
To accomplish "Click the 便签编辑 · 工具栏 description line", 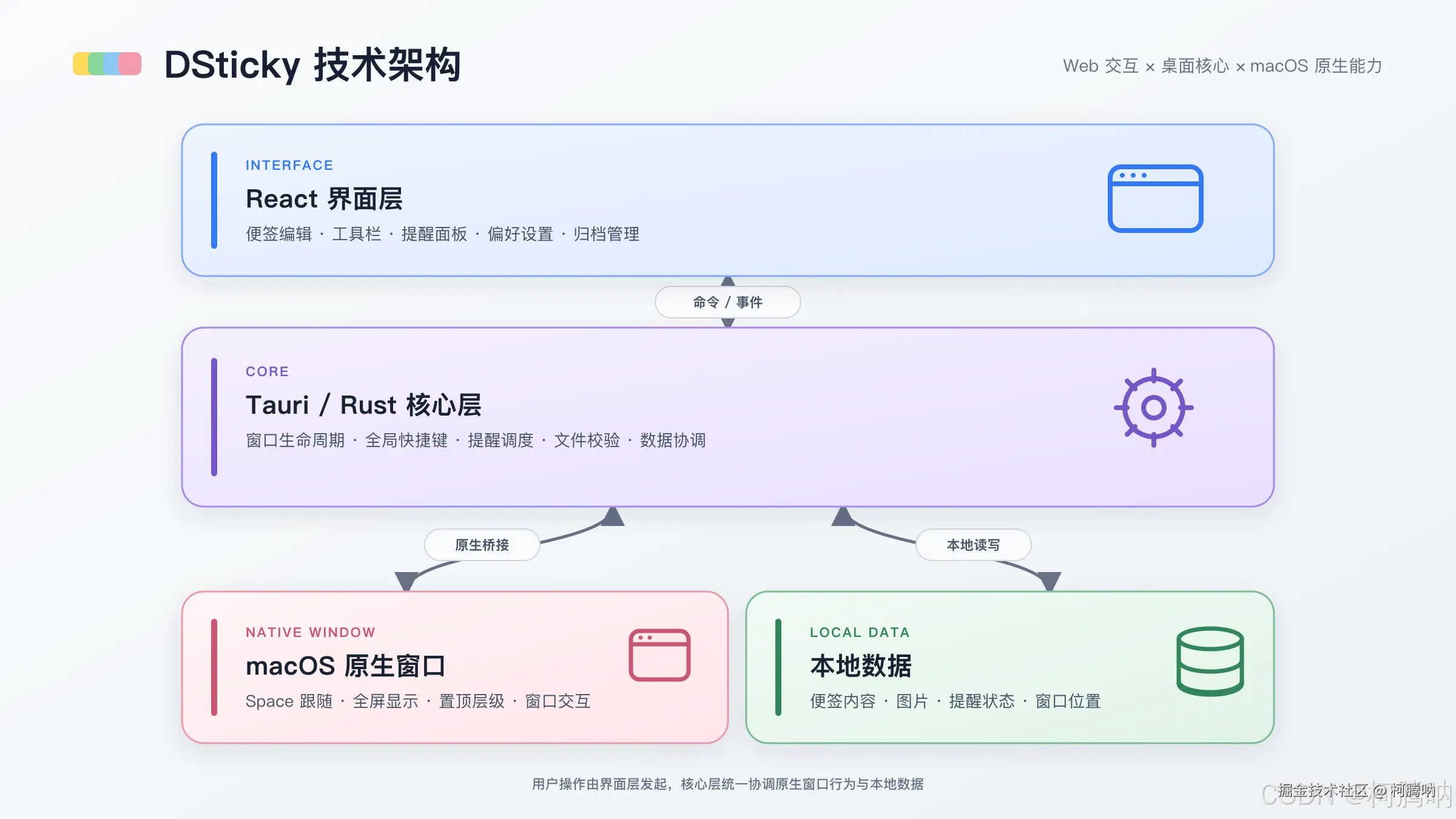I will 442,234.
